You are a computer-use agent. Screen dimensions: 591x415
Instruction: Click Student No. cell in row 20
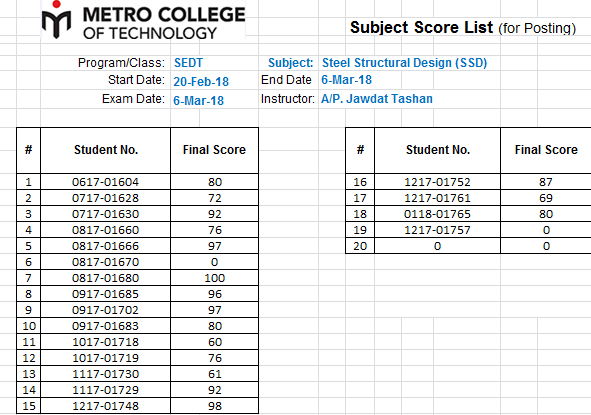[438, 246]
